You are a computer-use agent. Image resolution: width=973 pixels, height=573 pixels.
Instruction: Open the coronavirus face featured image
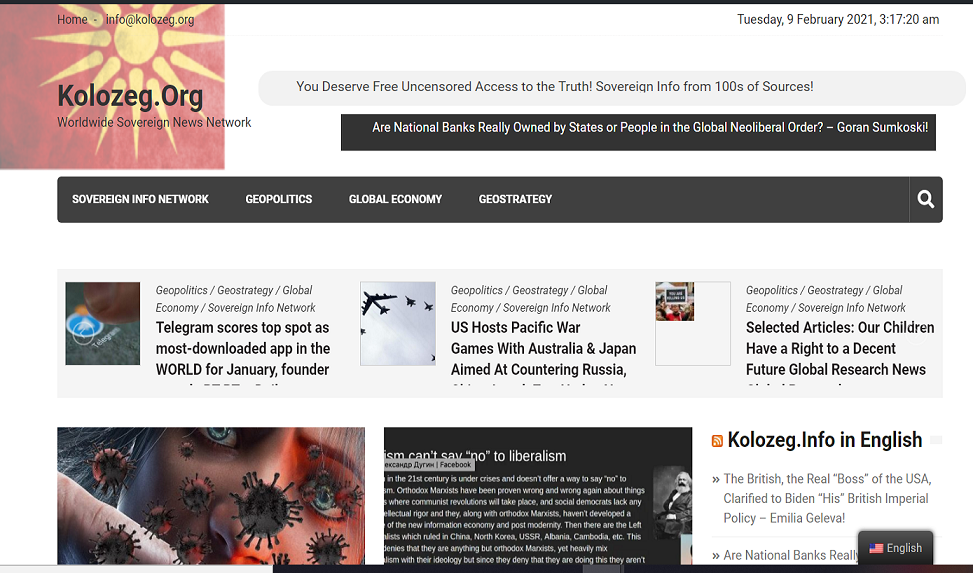[211, 496]
